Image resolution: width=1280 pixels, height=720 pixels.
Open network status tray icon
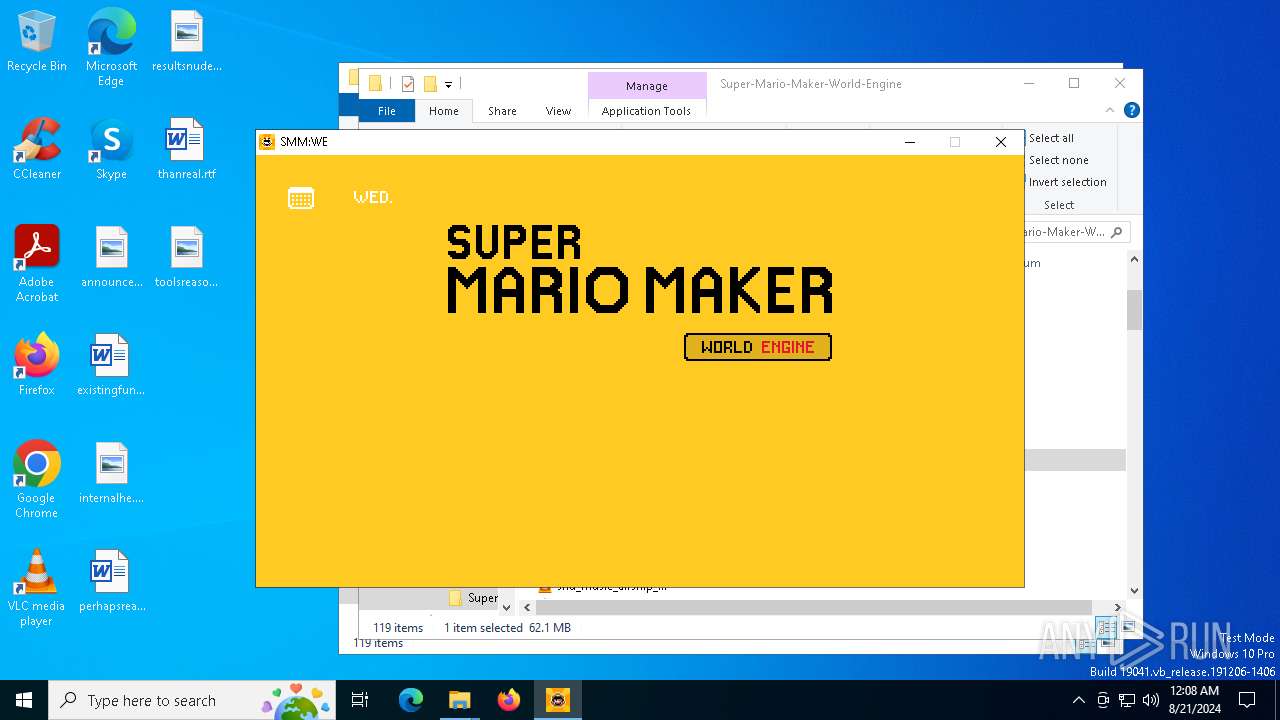coord(1127,700)
